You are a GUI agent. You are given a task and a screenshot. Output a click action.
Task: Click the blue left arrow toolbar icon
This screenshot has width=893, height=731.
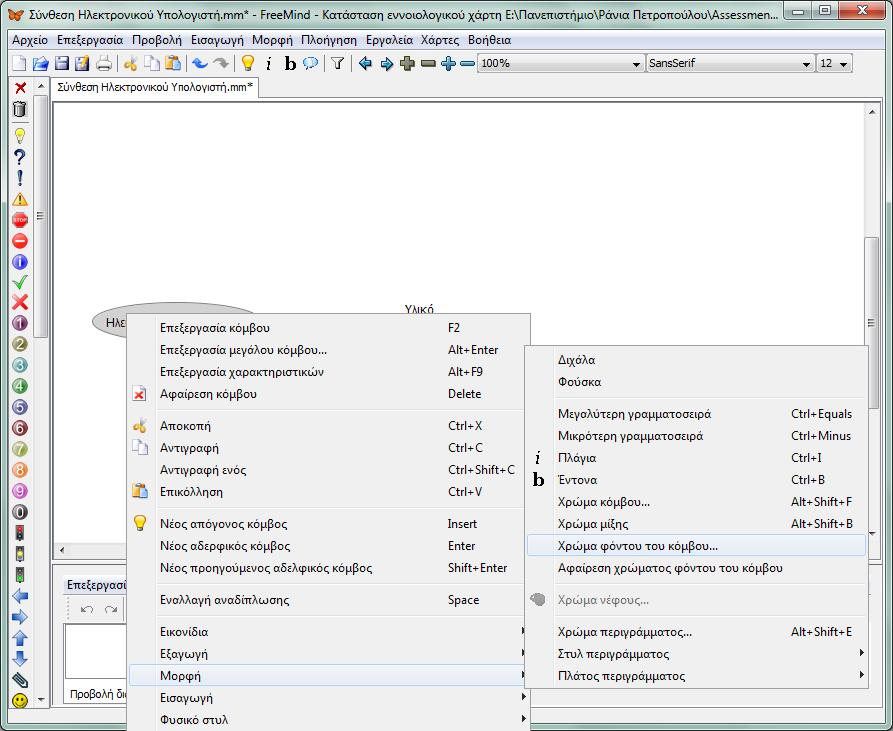pyautogui.click(x=365, y=63)
